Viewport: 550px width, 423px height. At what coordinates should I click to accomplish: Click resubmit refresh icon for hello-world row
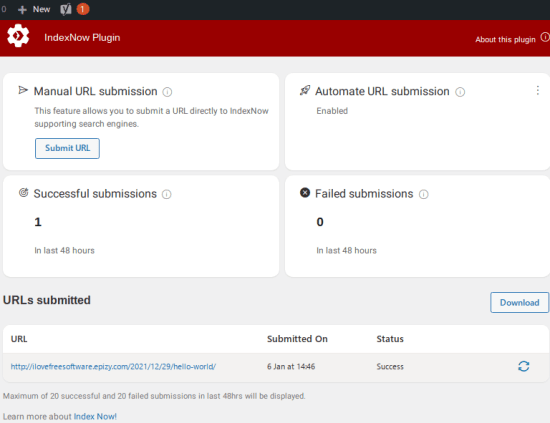pyautogui.click(x=523, y=366)
